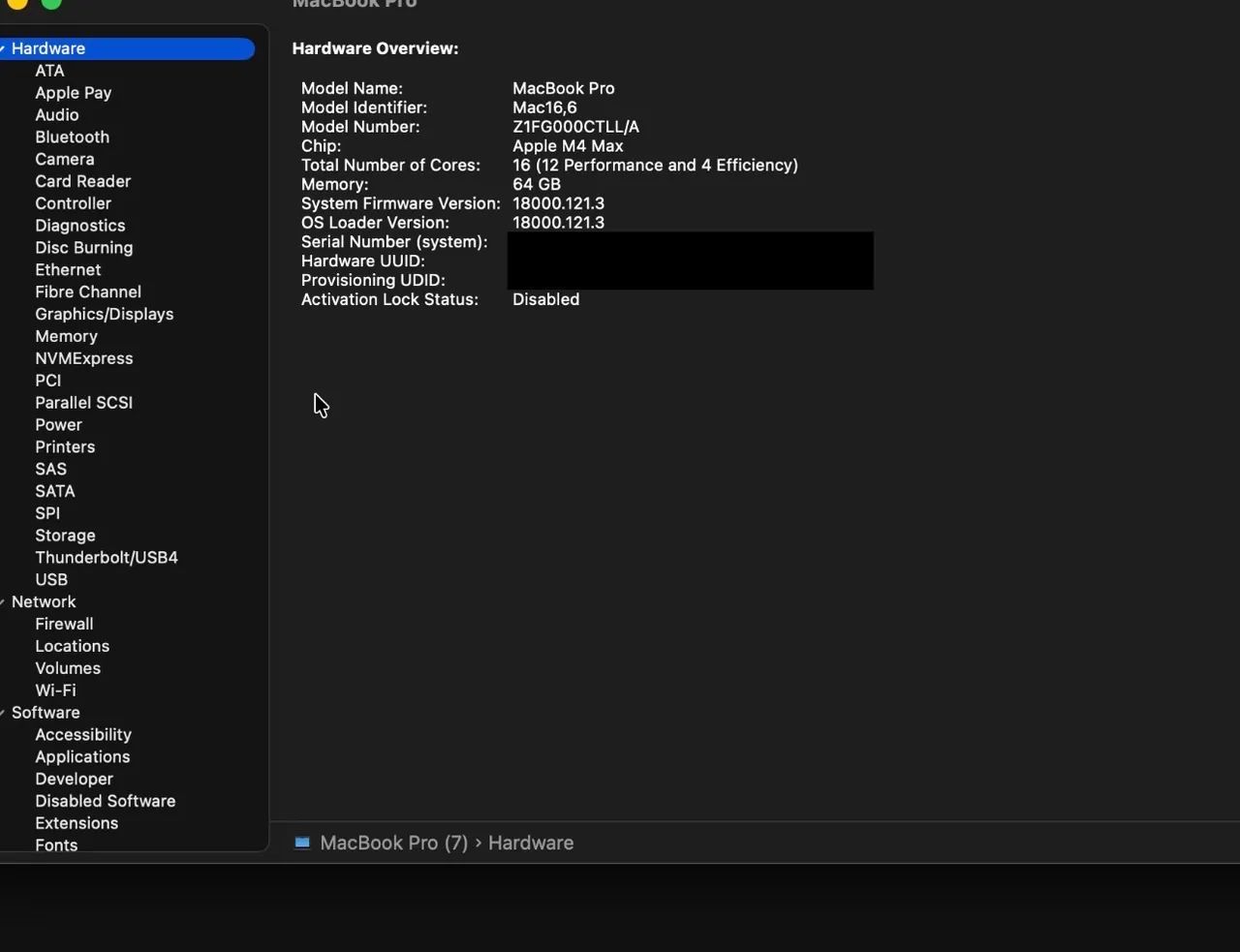Image resolution: width=1240 pixels, height=952 pixels.
Task: Show Graphics/Displays information
Action: 105,314
